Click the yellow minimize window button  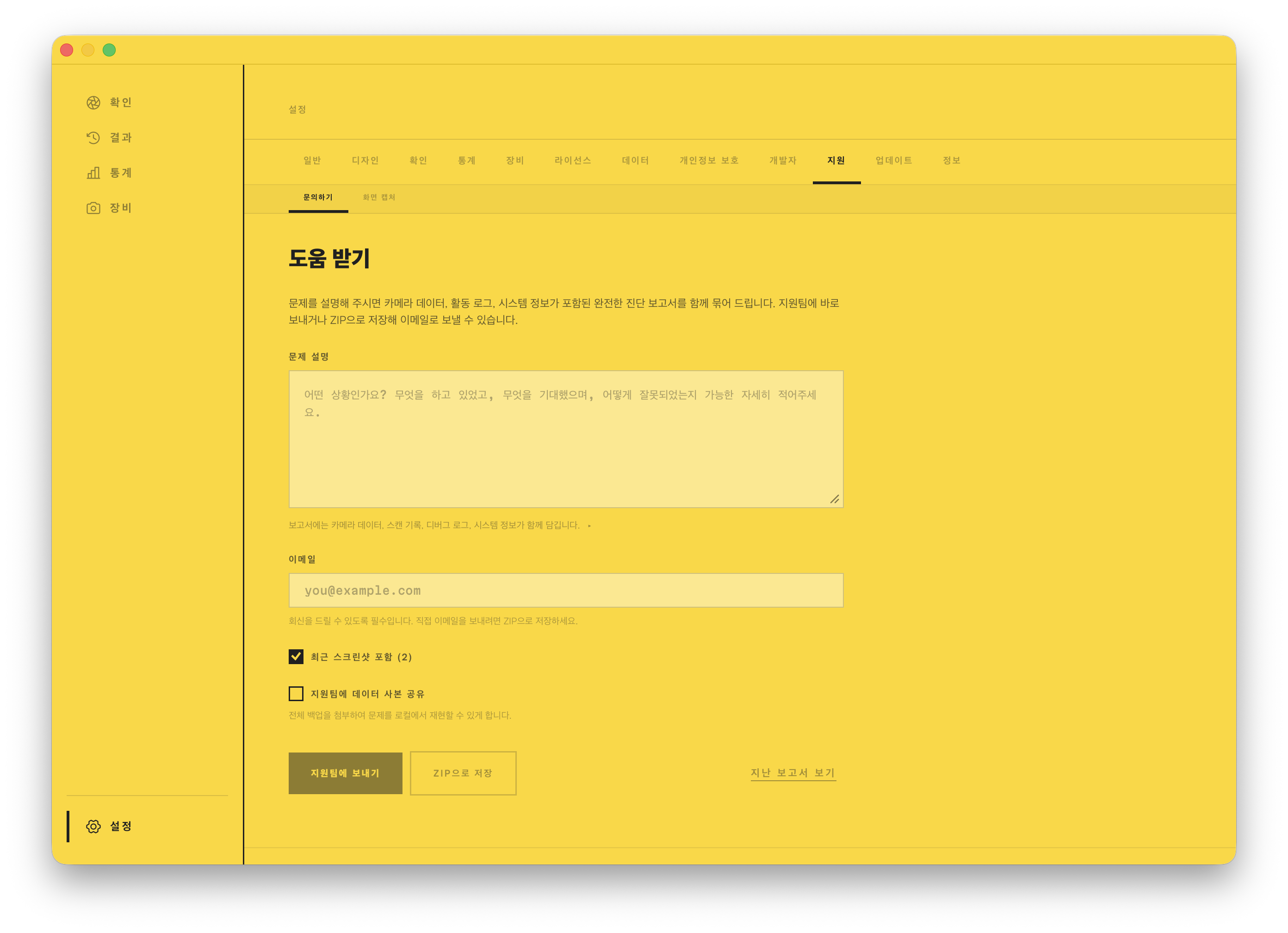pos(88,50)
